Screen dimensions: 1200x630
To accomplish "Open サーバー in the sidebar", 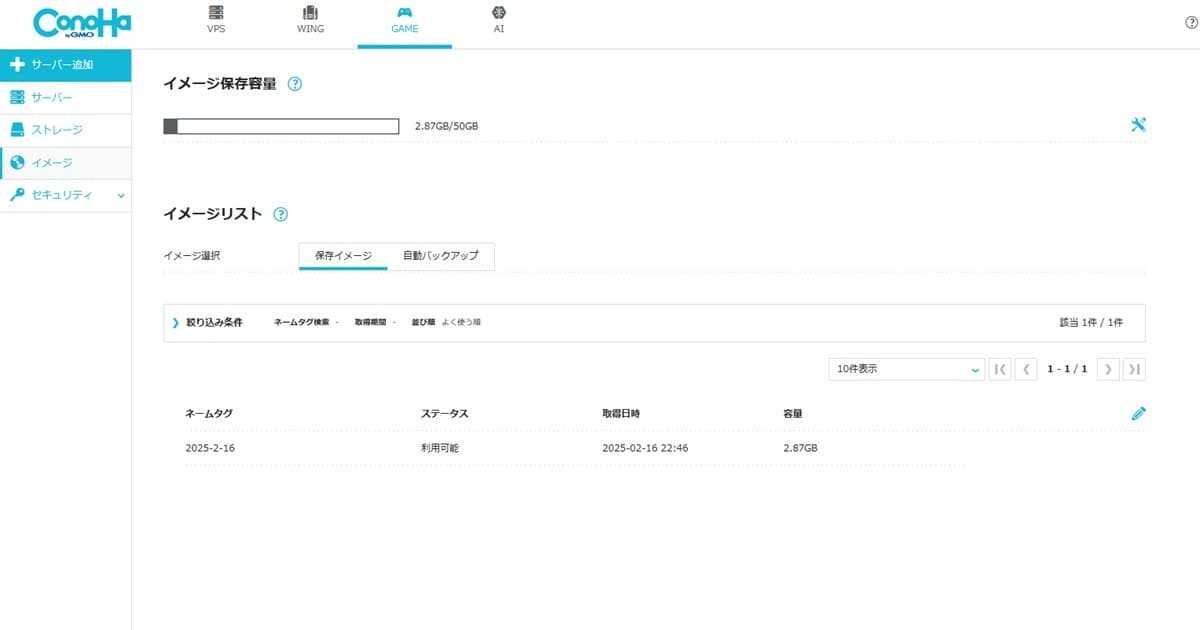I will pos(65,97).
